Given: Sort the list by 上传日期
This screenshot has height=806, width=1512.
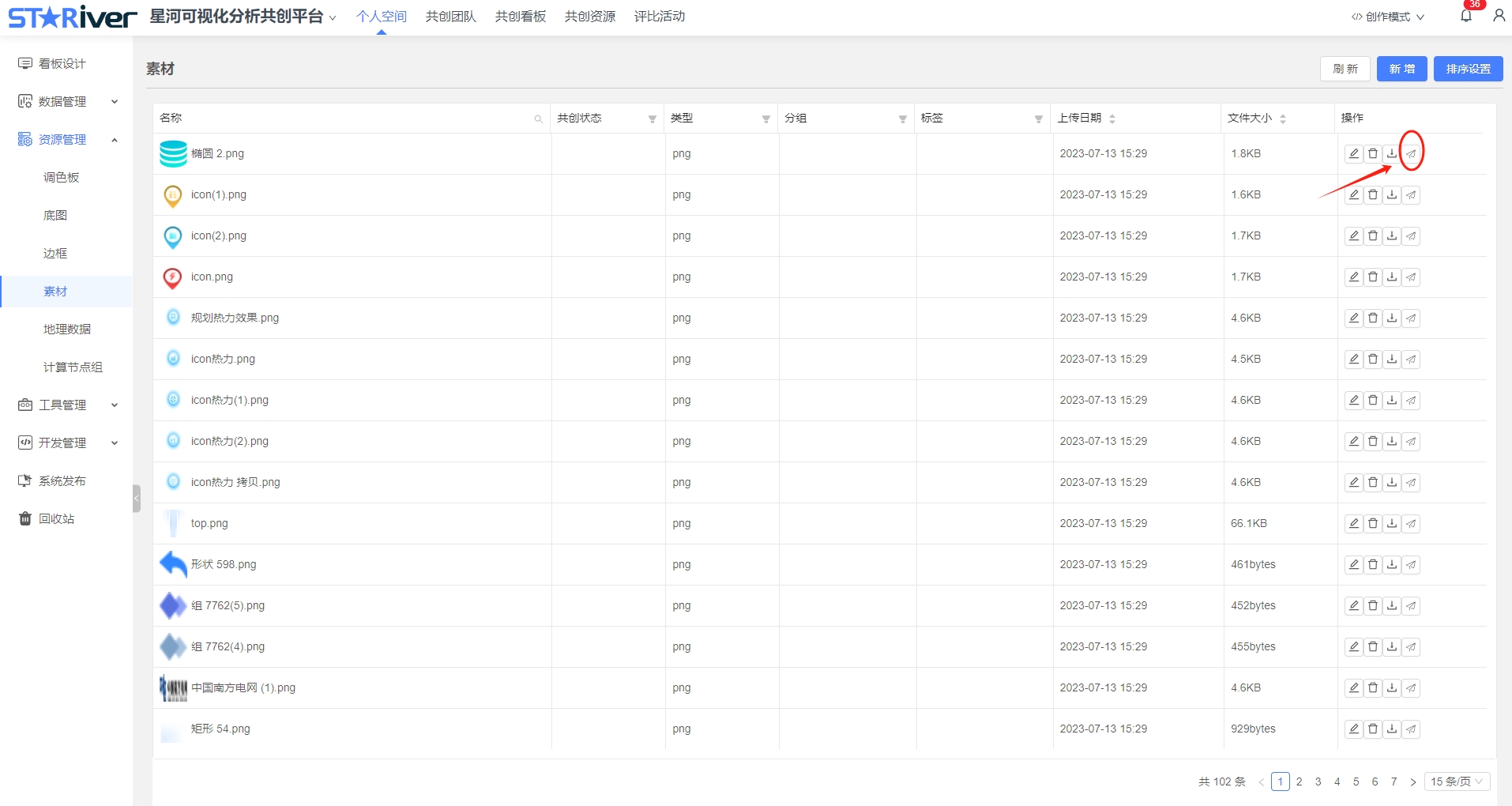Looking at the screenshot, I should click(1112, 119).
